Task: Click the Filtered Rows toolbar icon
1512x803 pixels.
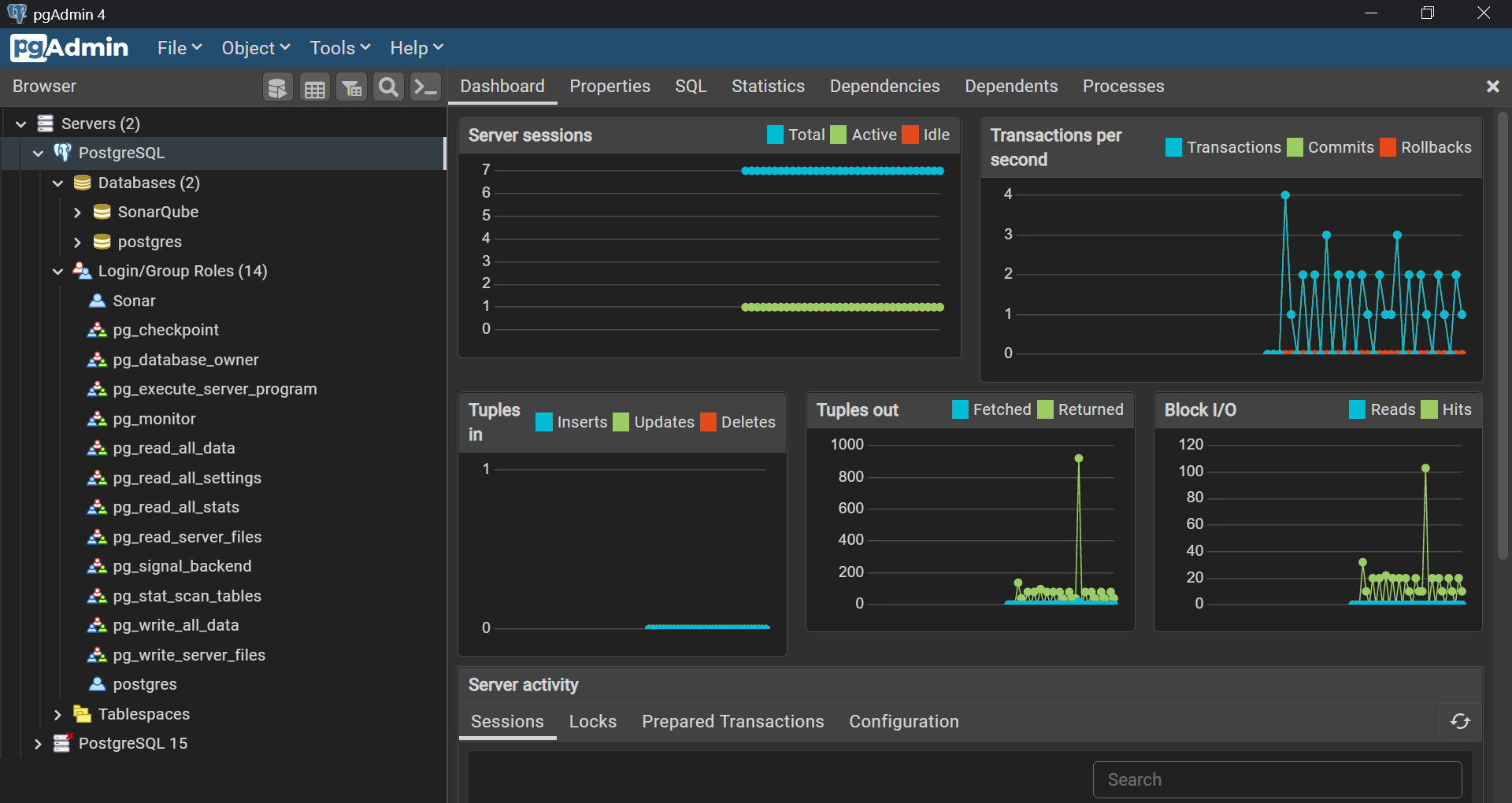Action: pos(352,87)
